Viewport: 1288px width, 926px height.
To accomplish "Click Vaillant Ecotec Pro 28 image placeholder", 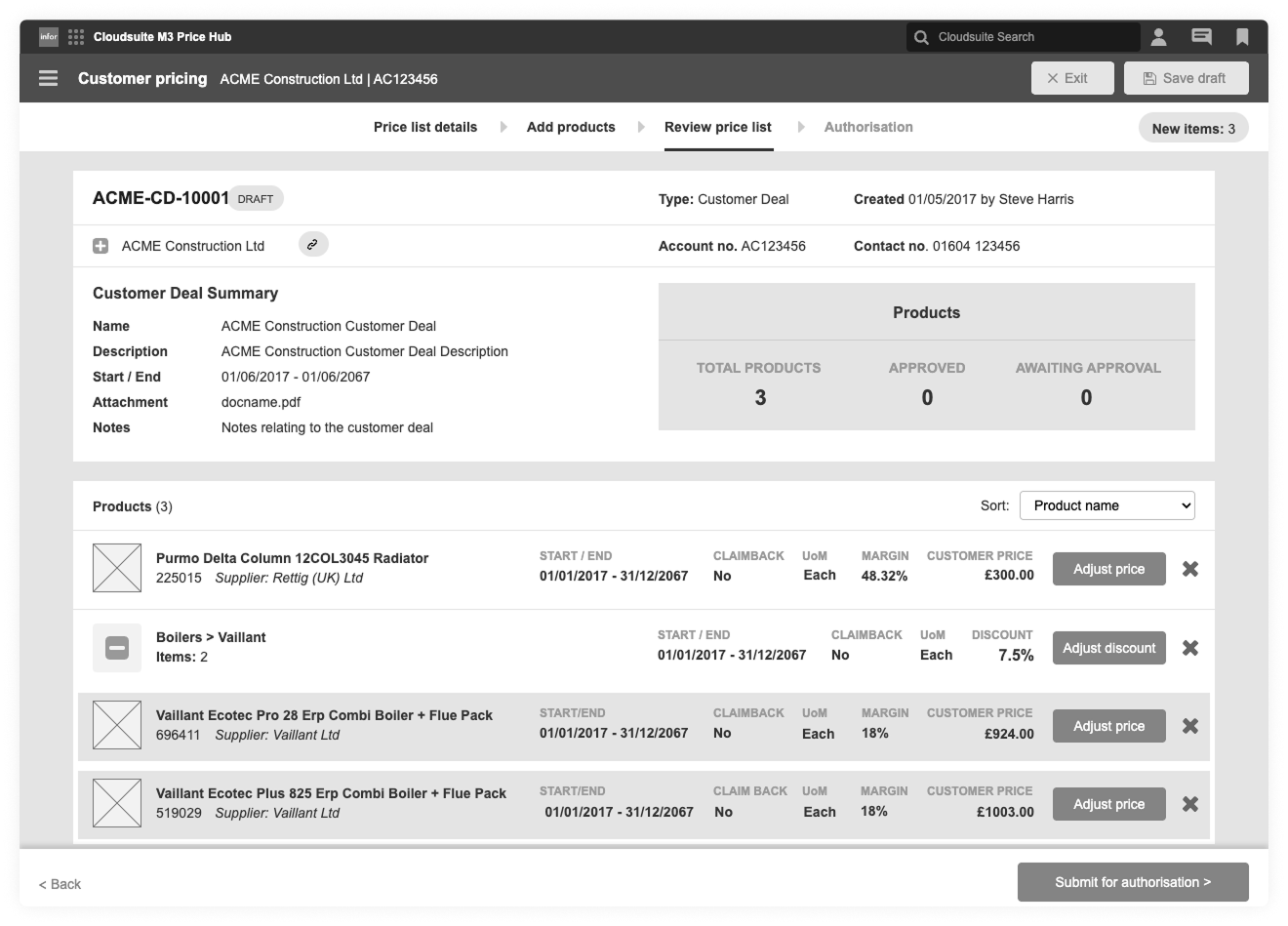I will (x=117, y=725).
